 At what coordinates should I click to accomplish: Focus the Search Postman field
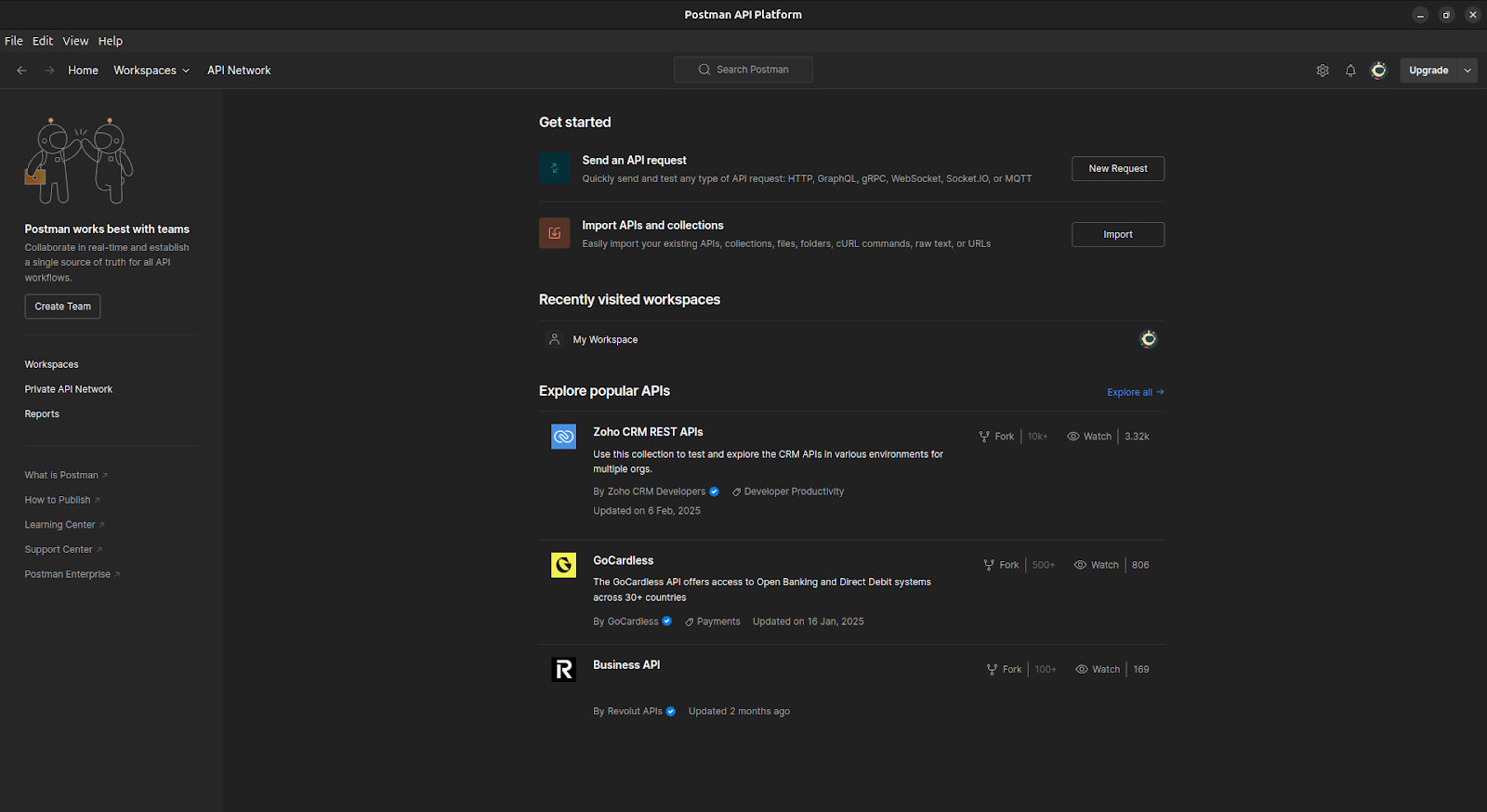743,70
